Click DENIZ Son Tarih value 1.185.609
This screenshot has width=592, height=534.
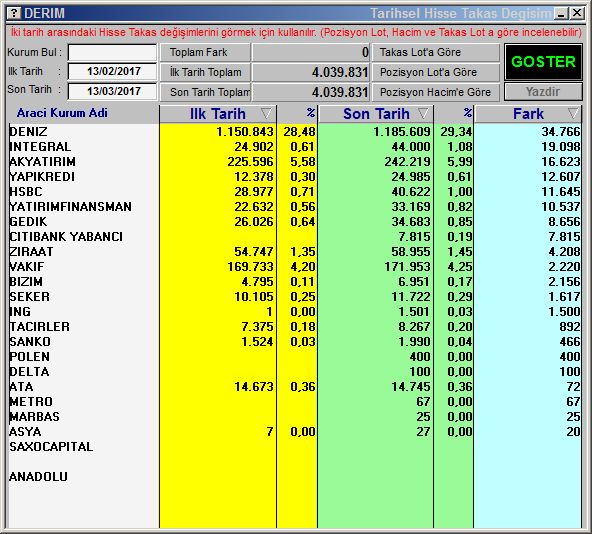click(x=402, y=132)
